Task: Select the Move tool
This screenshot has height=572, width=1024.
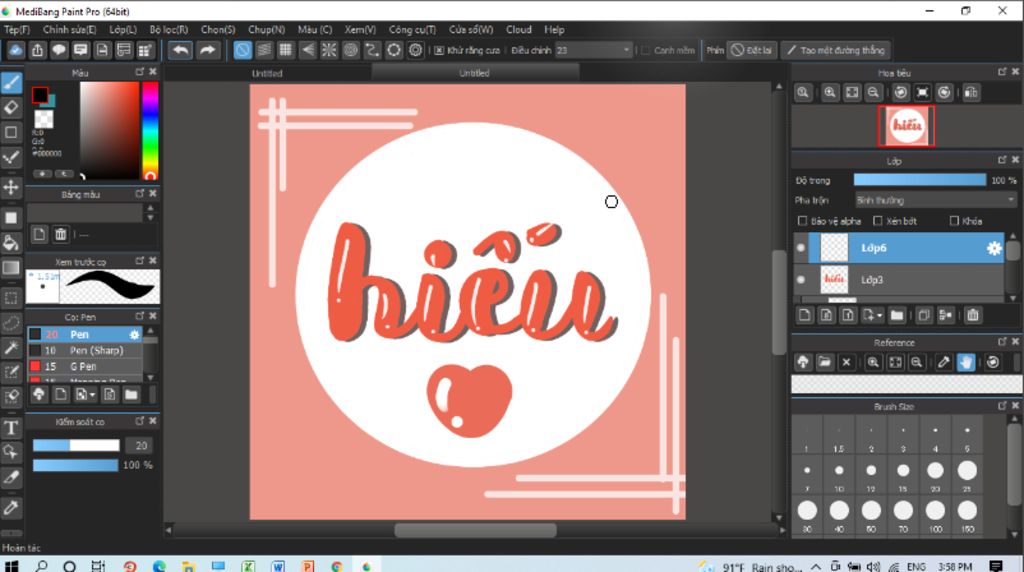Action: 11,188
